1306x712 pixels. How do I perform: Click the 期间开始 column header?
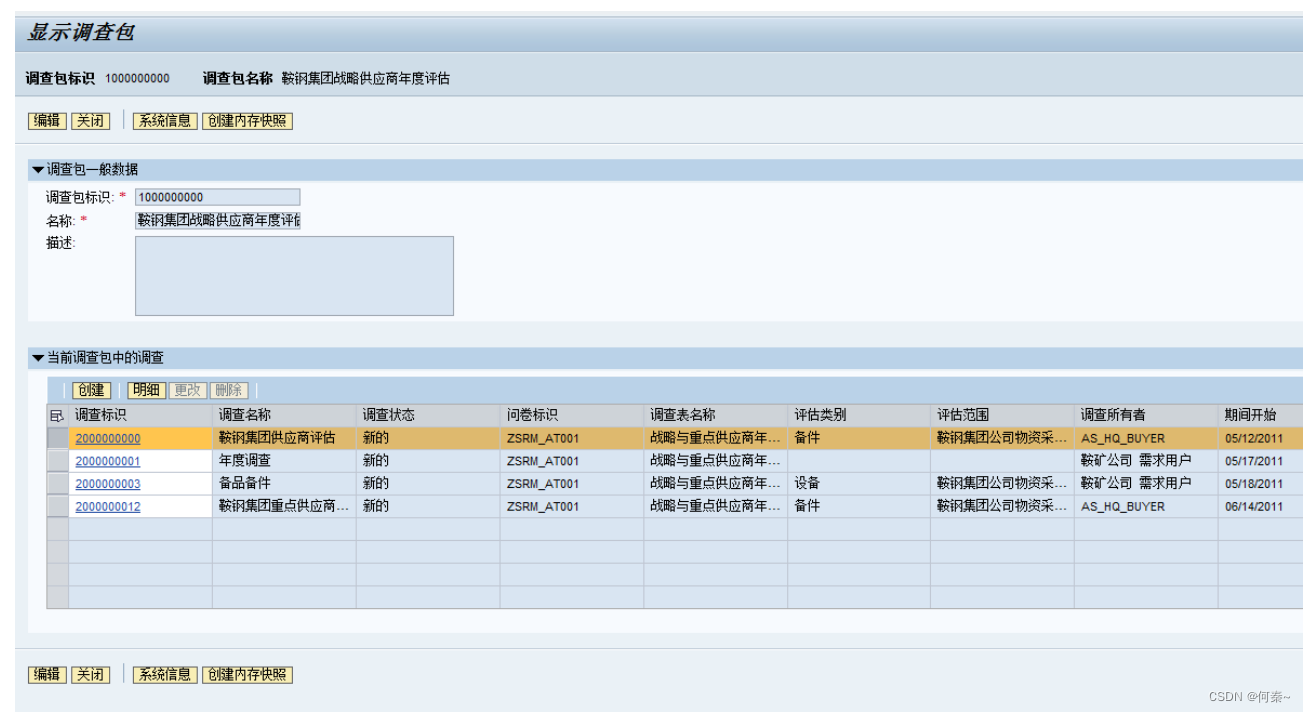coord(1261,415)
